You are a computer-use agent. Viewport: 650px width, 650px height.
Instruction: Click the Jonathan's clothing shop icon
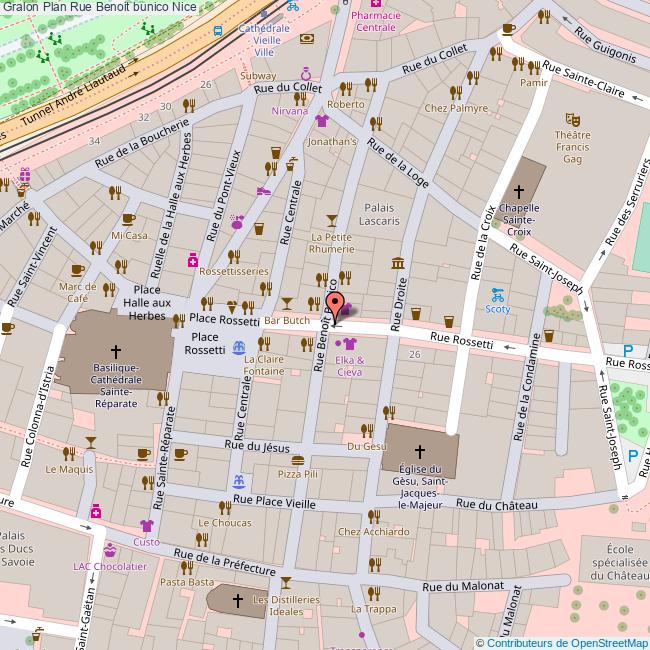point(321,122)
